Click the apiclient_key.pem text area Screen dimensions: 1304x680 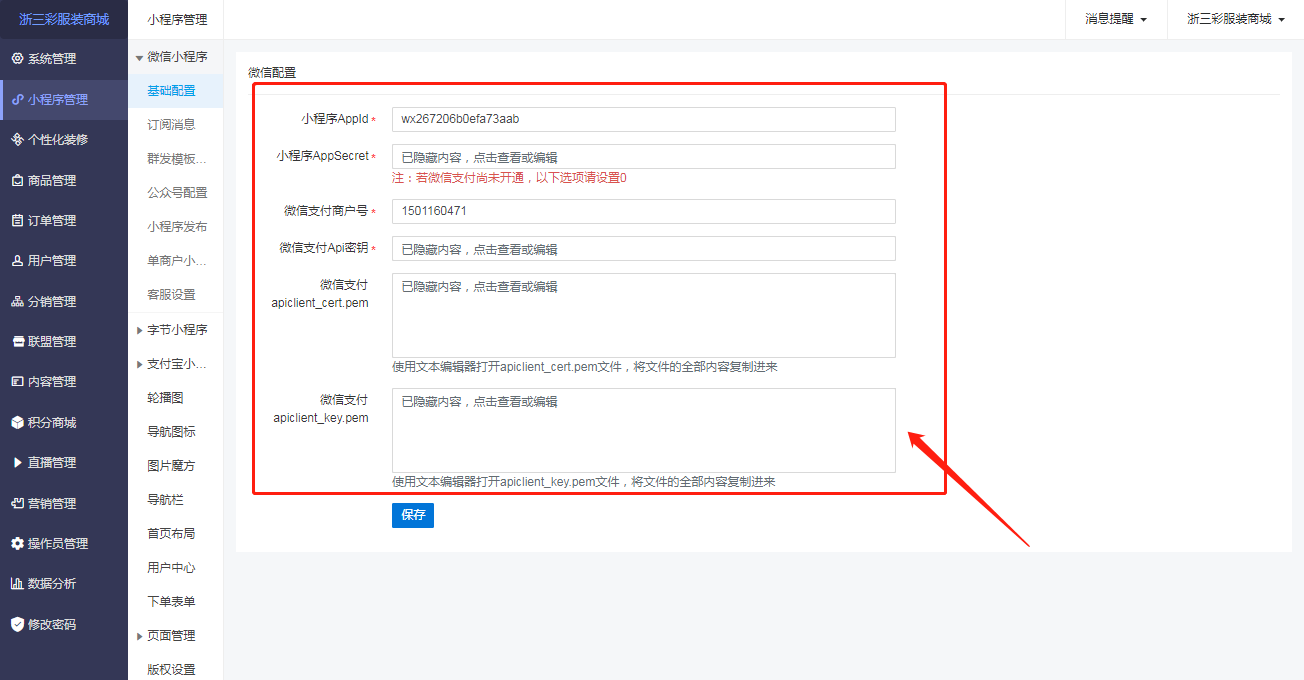pyautogui.click(x=644, y=430)
